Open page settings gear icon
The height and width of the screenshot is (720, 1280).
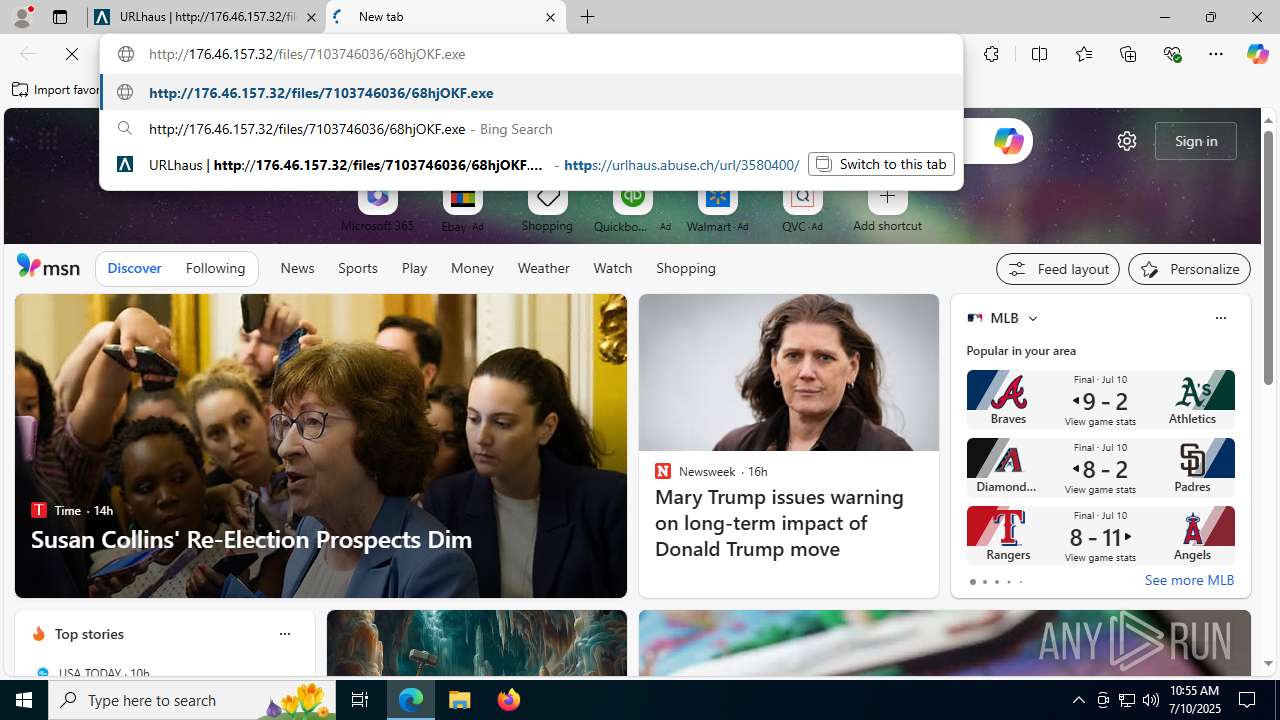(x=1127, y=141)
